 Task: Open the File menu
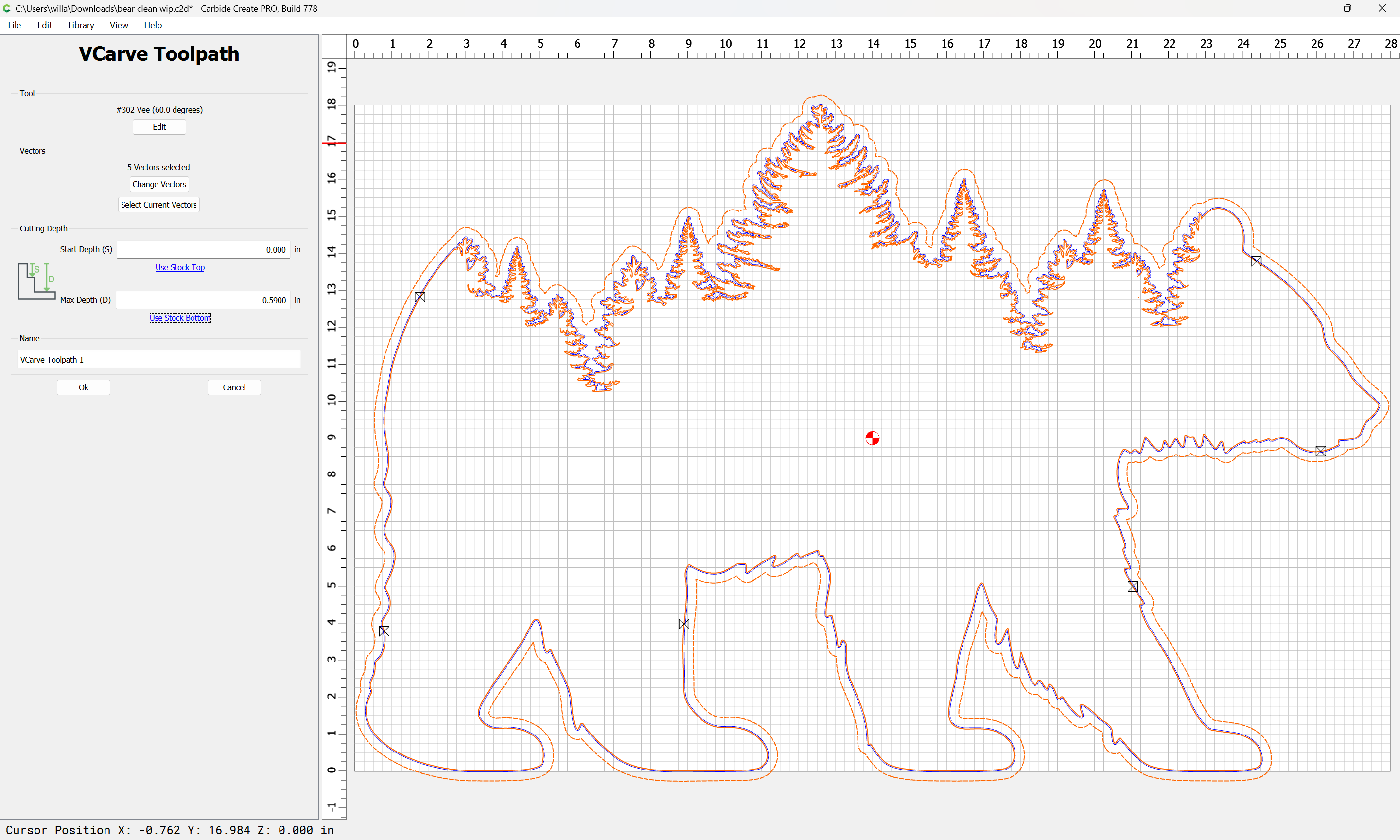14,25
